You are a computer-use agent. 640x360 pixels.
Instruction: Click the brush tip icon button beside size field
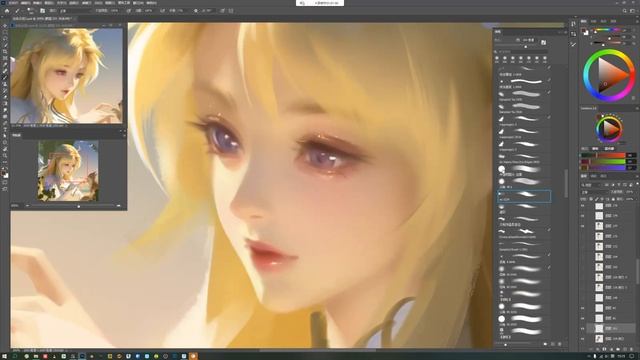[x=543, y=42]
